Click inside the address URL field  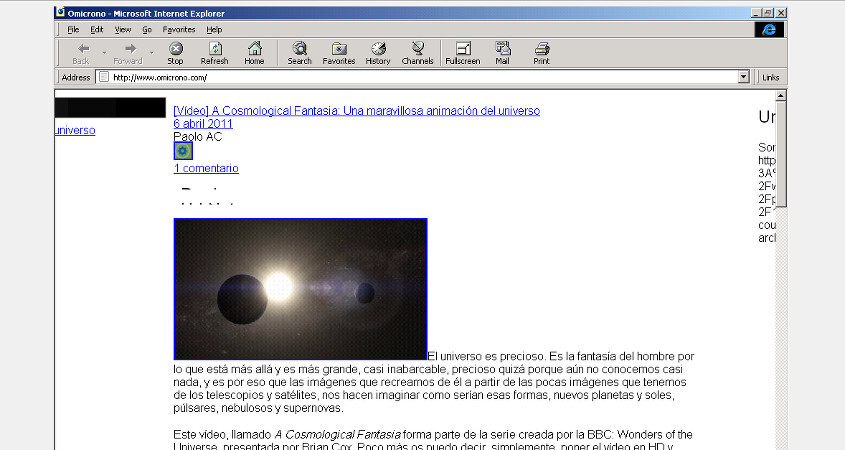[x=420, y=77]
